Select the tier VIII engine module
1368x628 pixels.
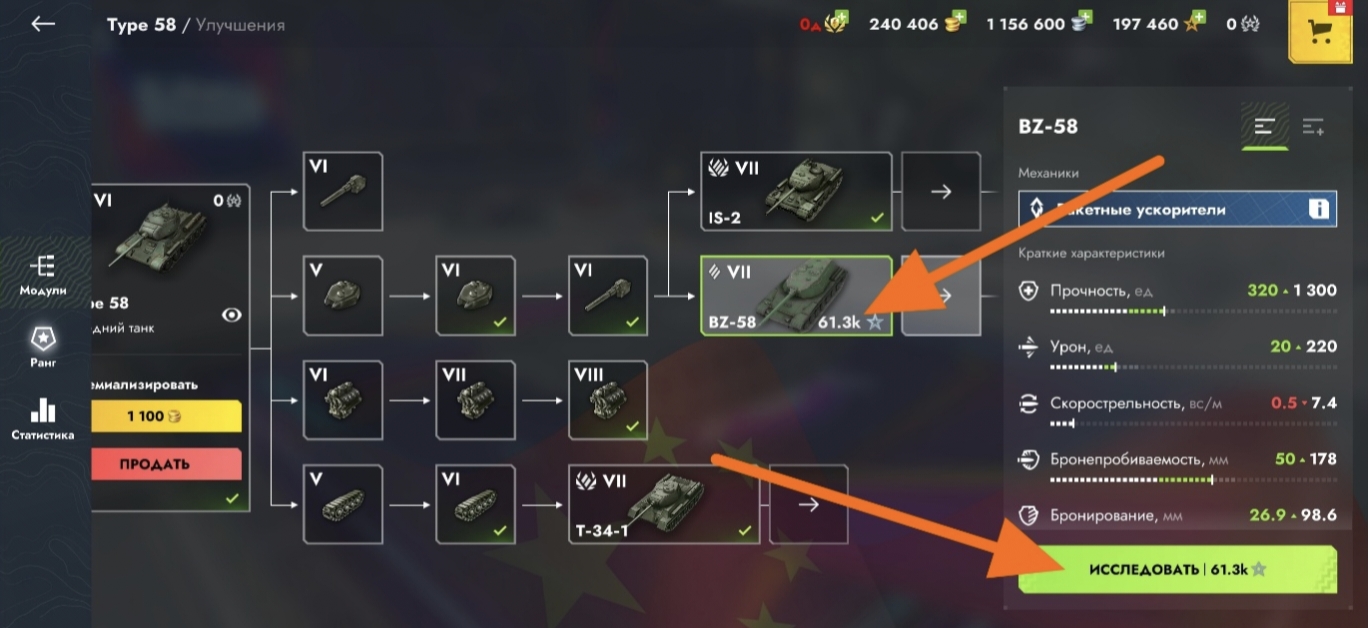click(608, 400)
